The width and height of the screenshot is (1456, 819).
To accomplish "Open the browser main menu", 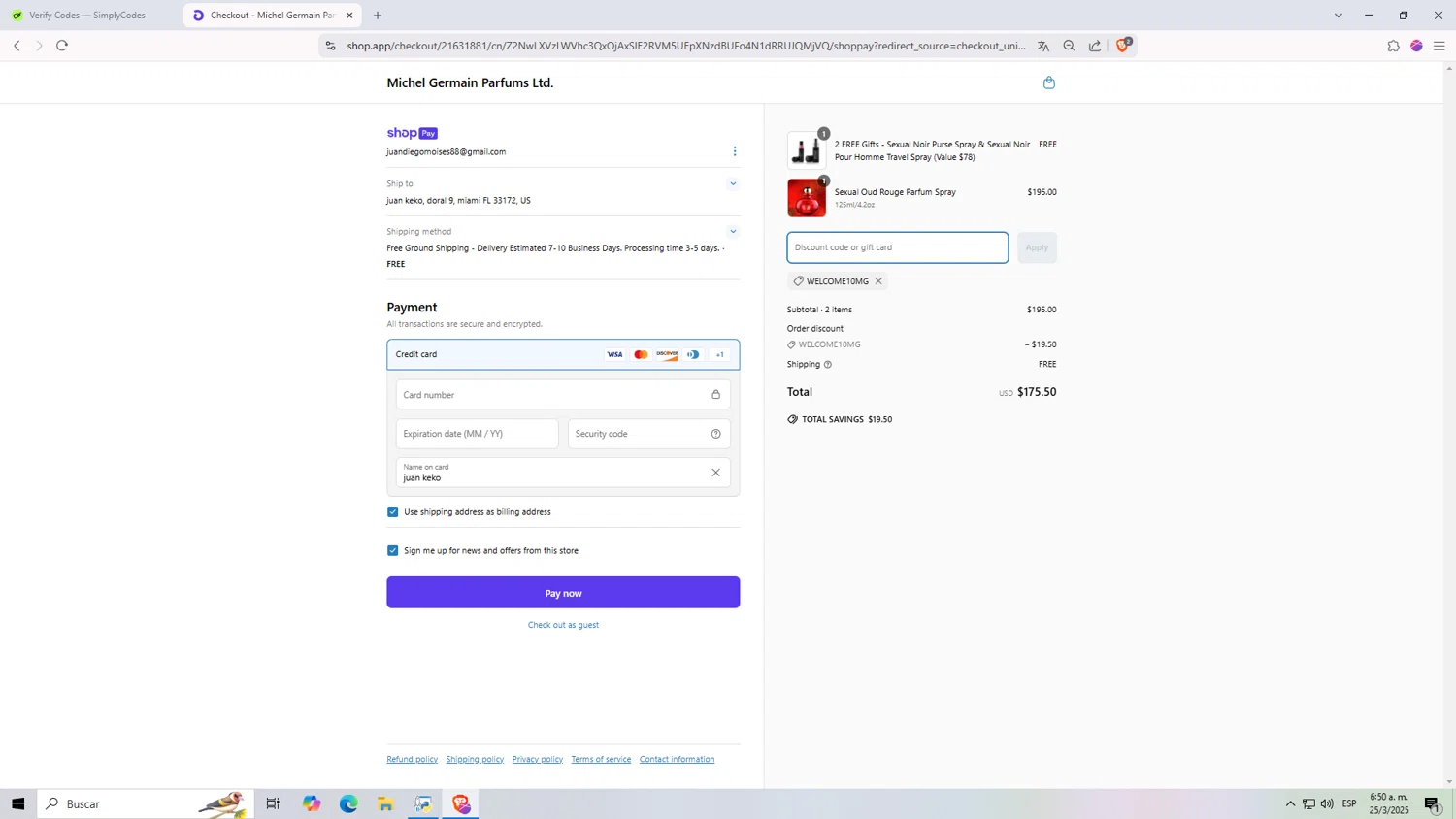I will click(x=1439, y=46).
